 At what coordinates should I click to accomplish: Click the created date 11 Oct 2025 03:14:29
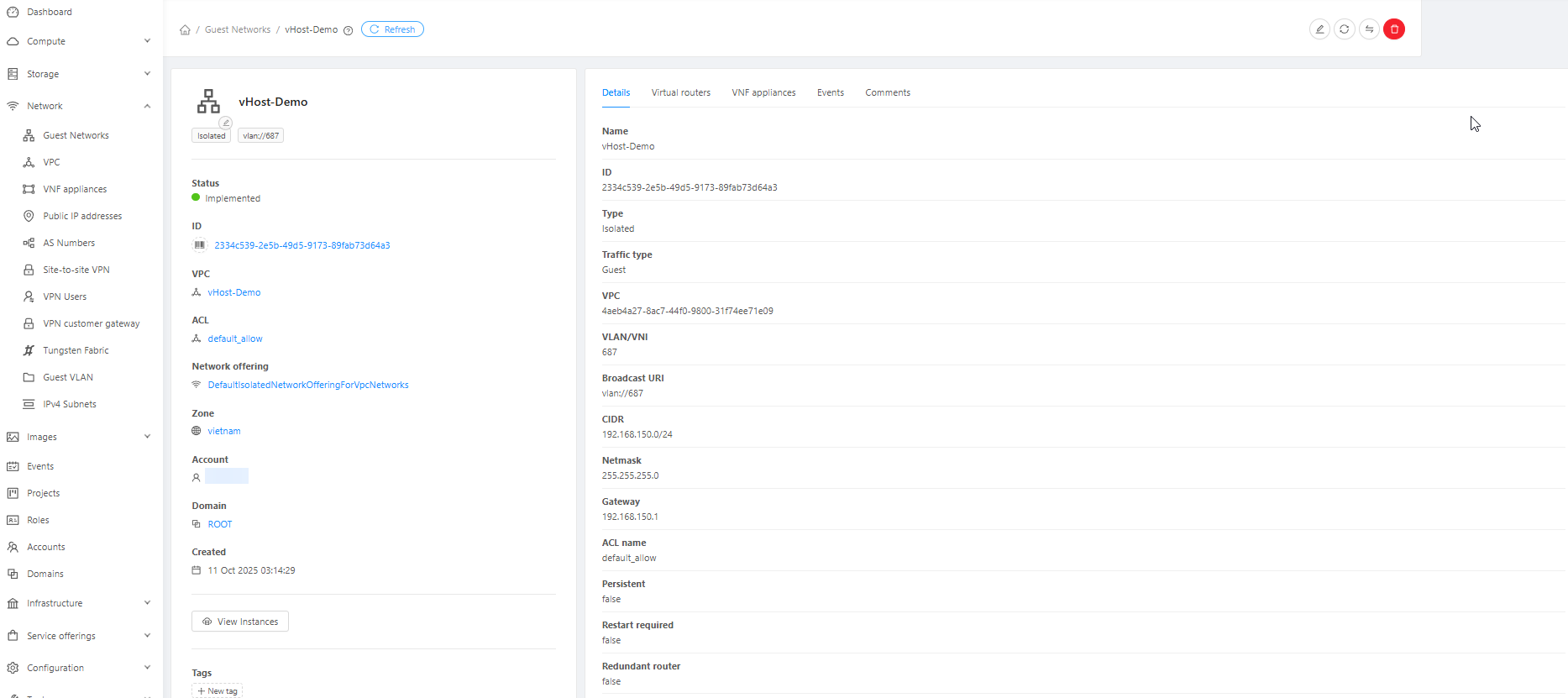tap(252, 570)
